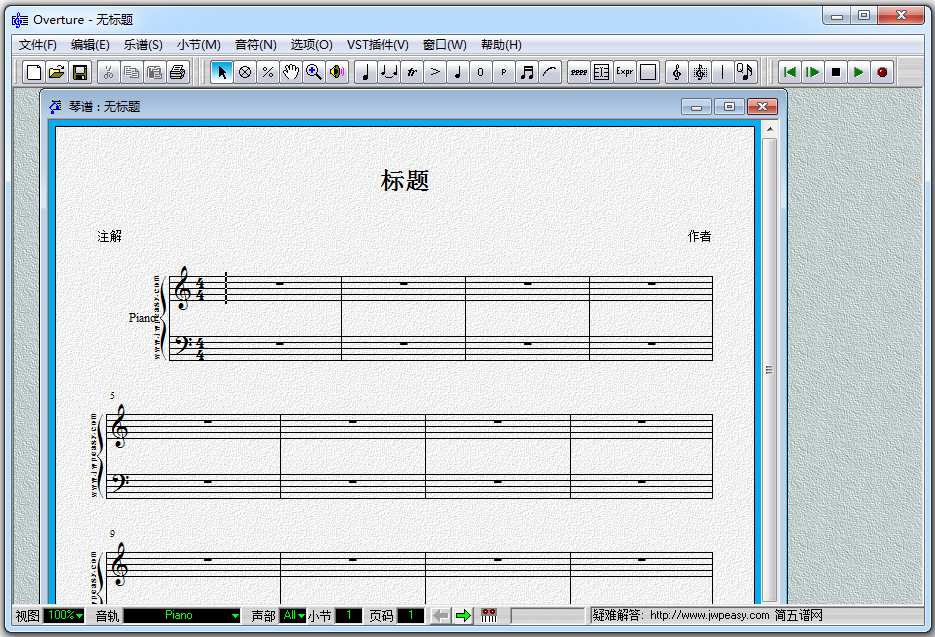This screenshot has width=935, height=637.
Task: Select the percent scale tool
Action: [x=268, y=72]
